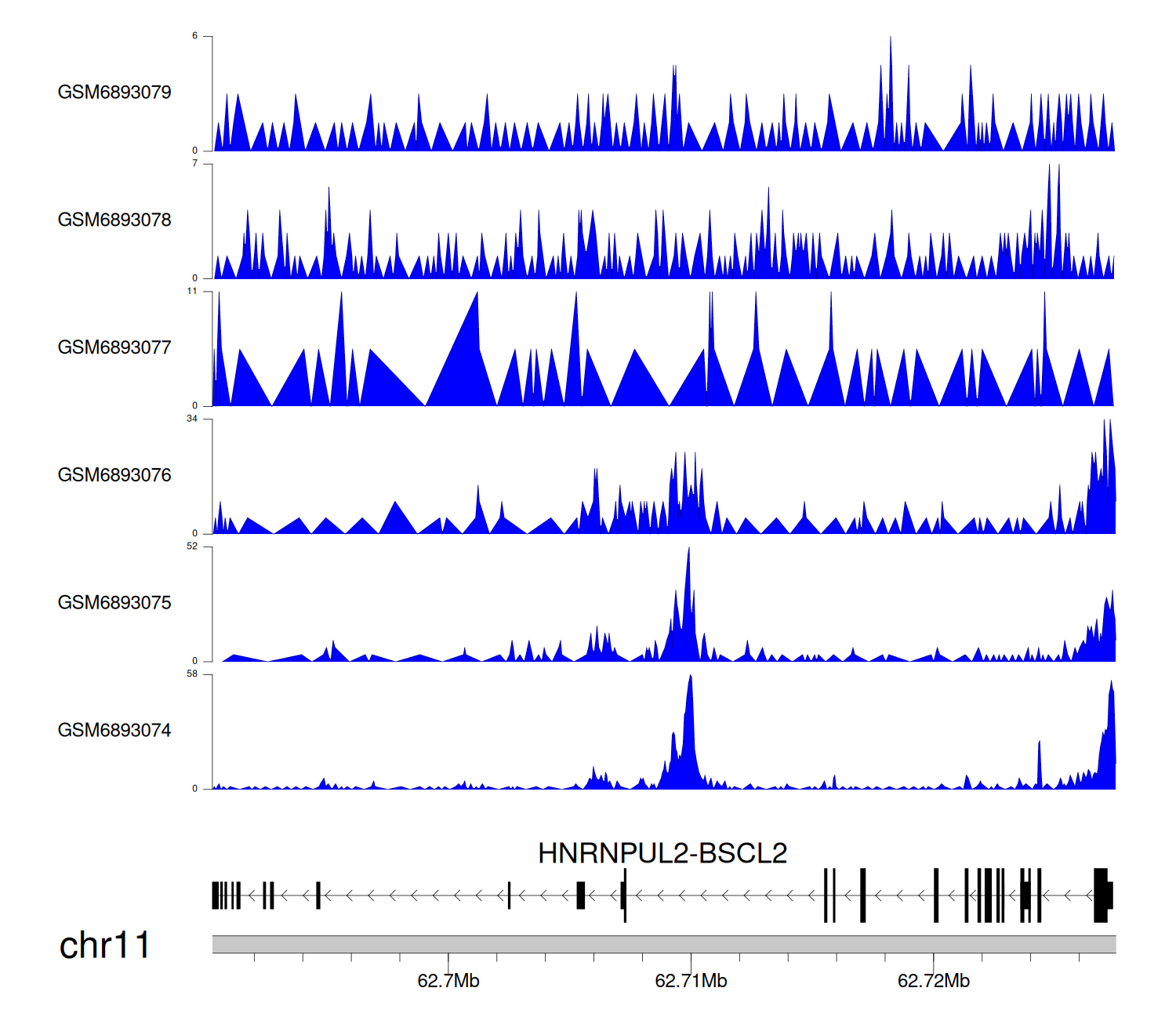Click the 62.71Mb position label
This screenshot has width=1176, height=1035.
(691, 981)
